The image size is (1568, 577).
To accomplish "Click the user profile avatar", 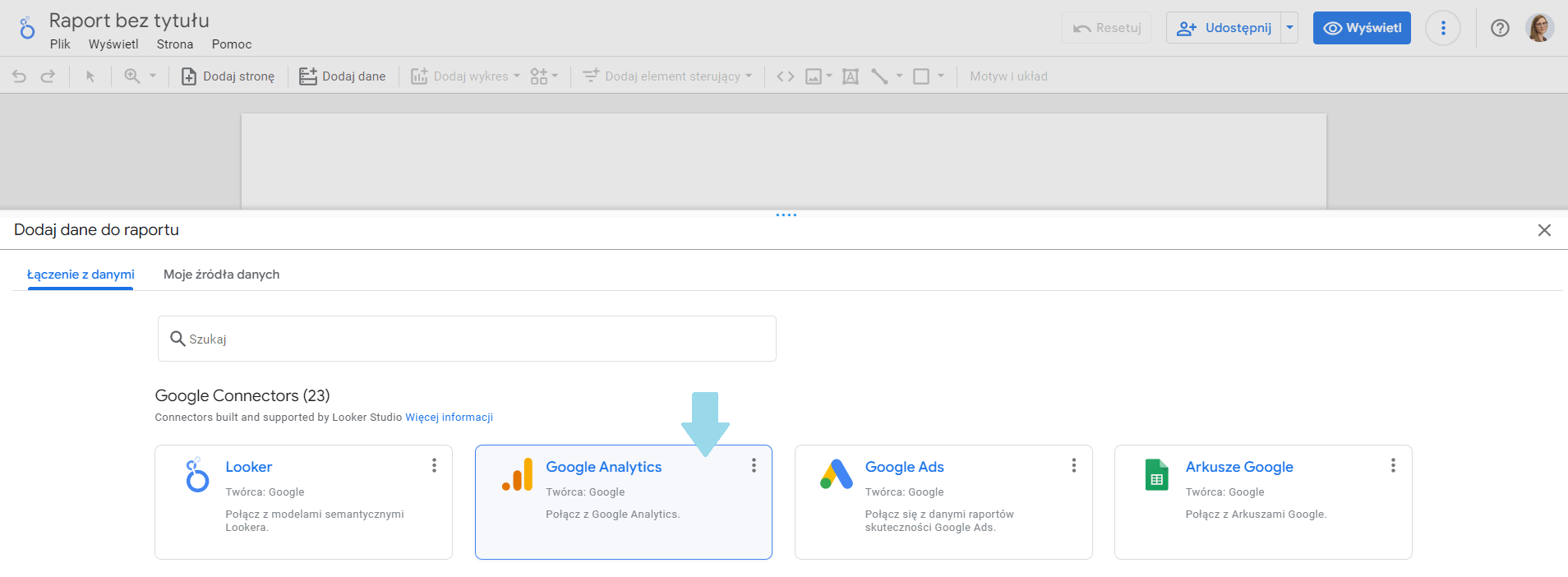I will [x=1540, y=28].
